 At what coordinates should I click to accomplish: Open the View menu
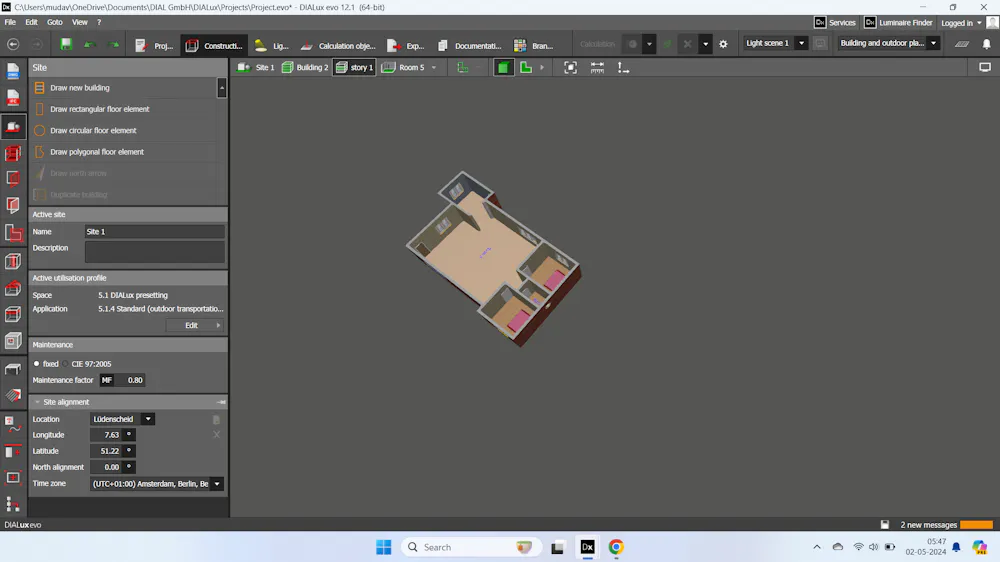click(x=80, y=22)
